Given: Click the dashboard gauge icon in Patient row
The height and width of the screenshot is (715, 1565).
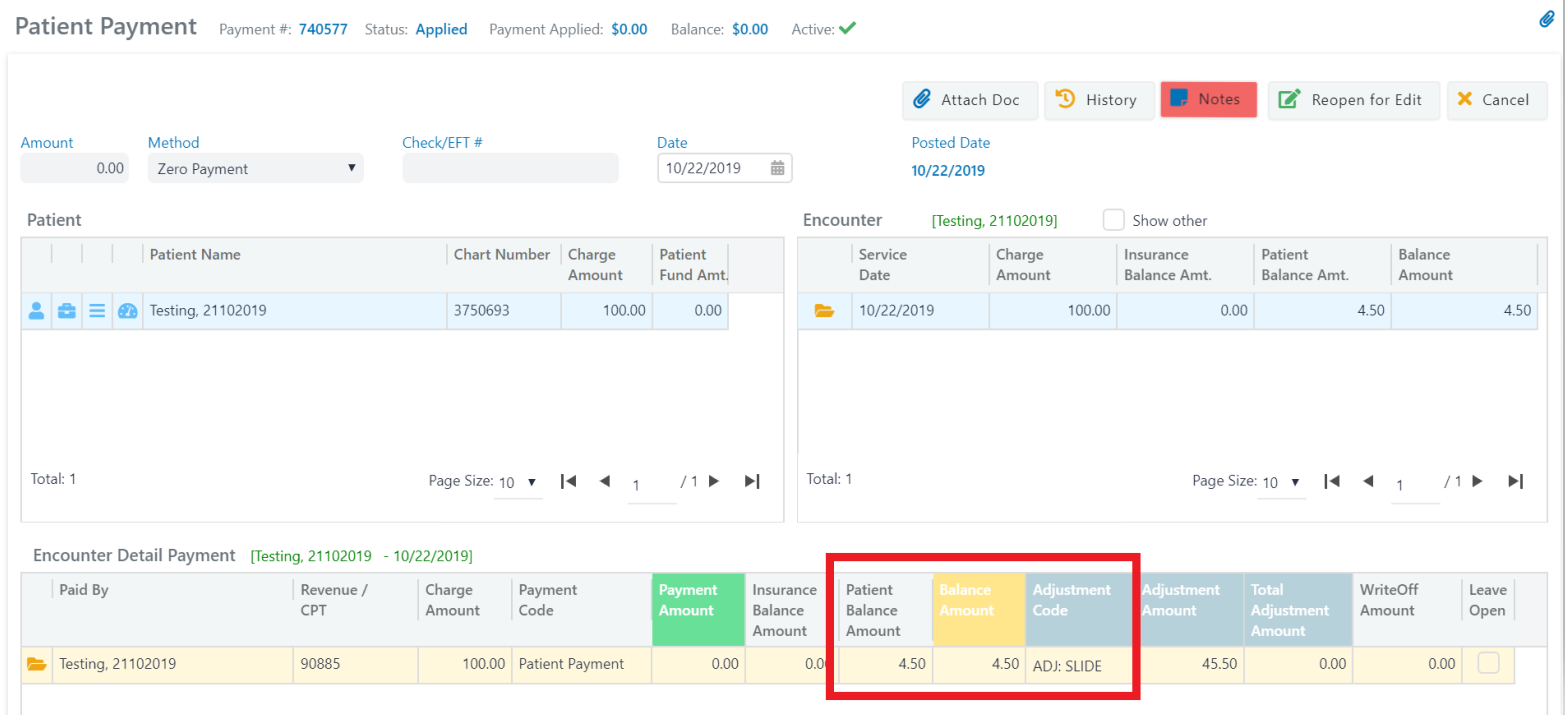Looking at the screenshot, I should pyautogui.click(x=127, y=311).
